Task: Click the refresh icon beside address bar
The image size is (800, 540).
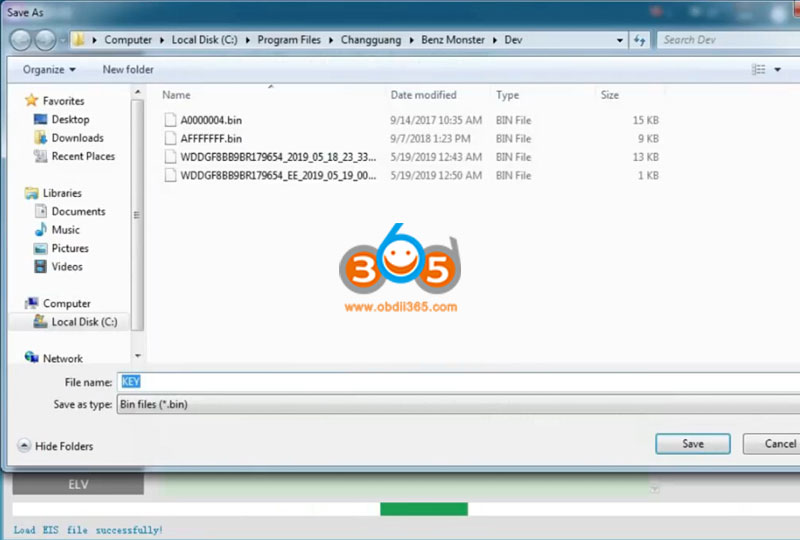Action: click(x=640, y=40)
